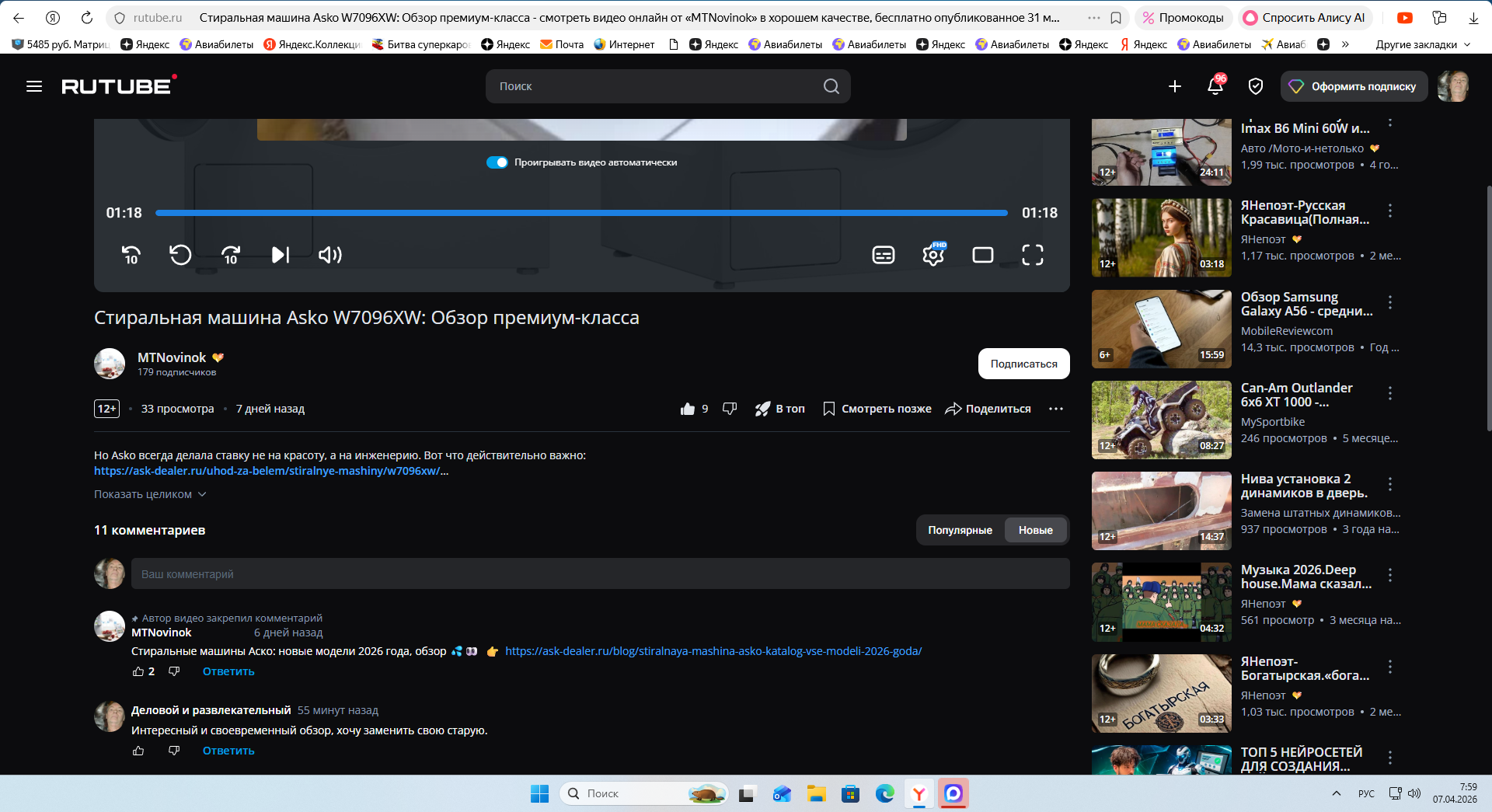
Task: Subscribe to MTNovinok channel
Action: click(x=1023, y=364)
